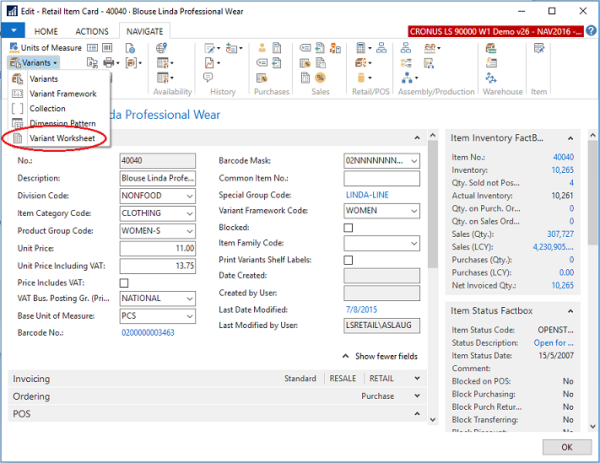Screen dimensions: 600x463
Task: Collapse the Item Inventory FactBox
Action: tap(571, 138)
